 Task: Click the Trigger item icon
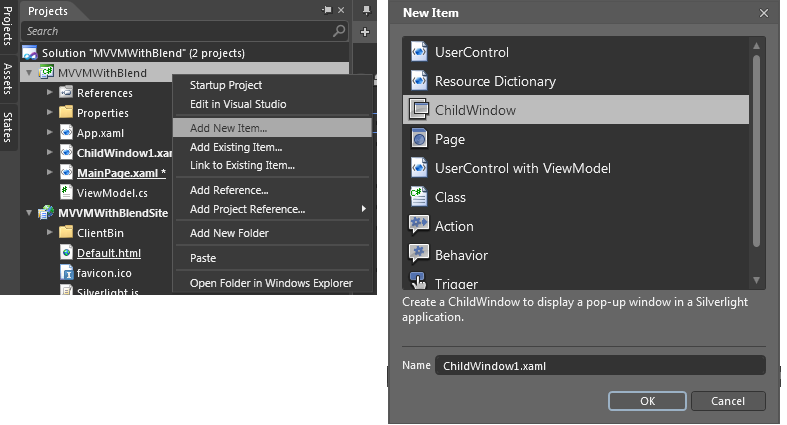coord(418,281)
